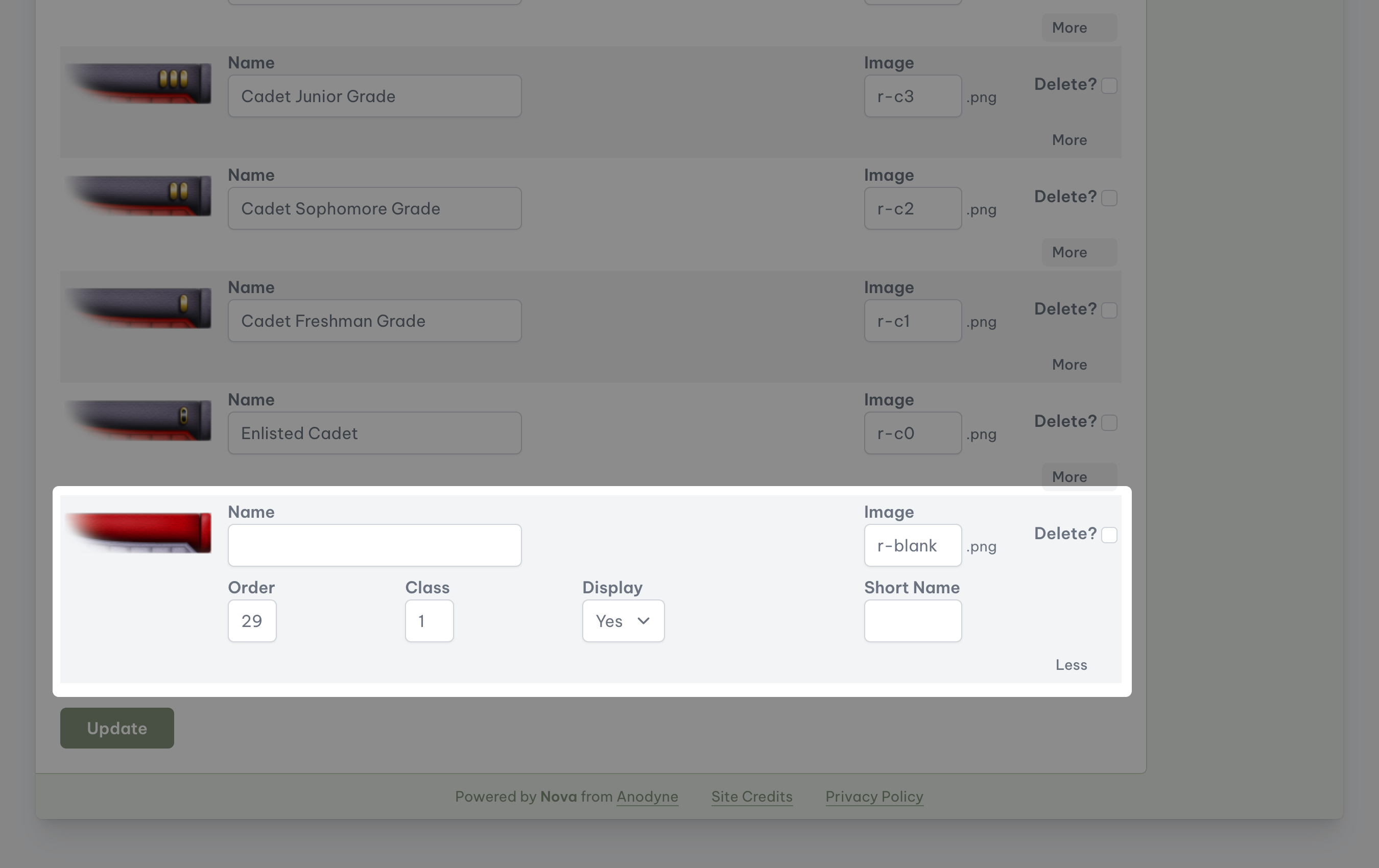Click the empty Name field for blank rank

click(x=374, y=545)
